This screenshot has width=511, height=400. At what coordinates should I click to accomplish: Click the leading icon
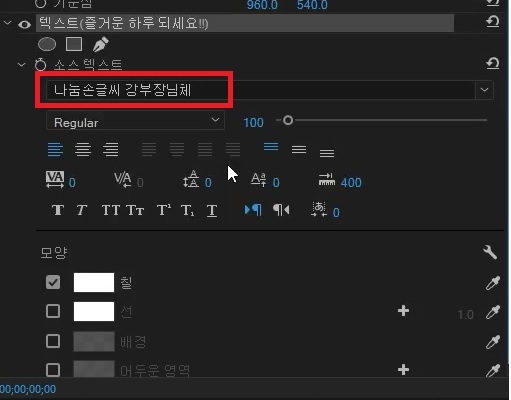point(191,179)
